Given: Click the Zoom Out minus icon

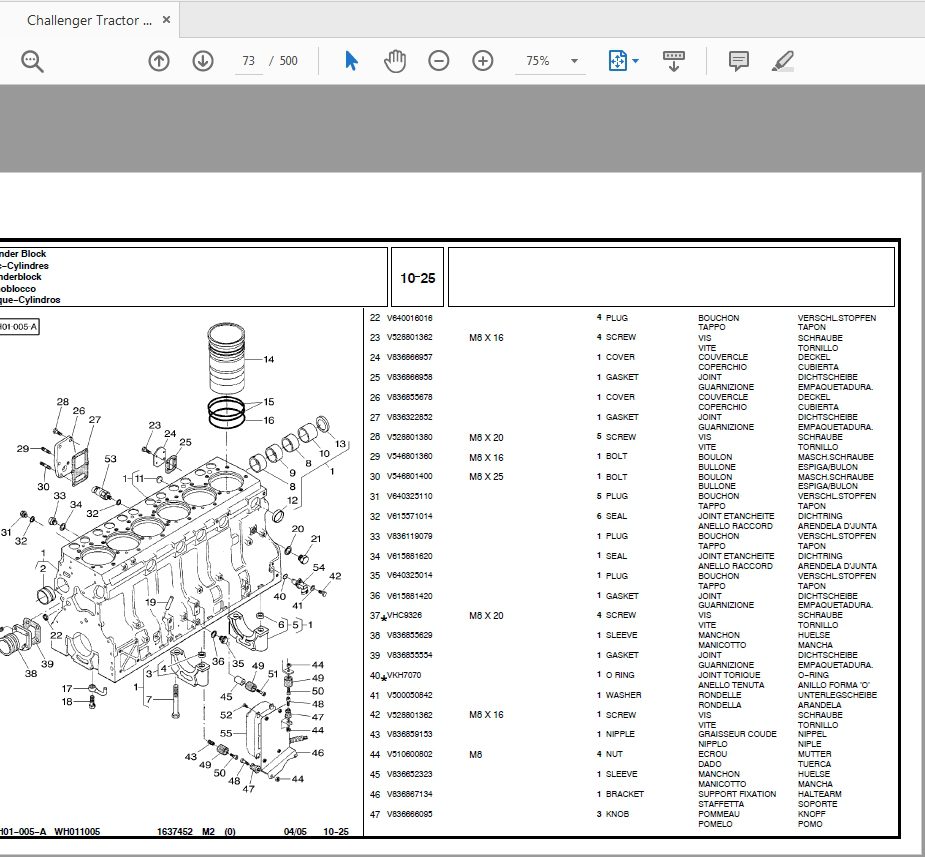Looking at the screenshot, I should [438, 61].
